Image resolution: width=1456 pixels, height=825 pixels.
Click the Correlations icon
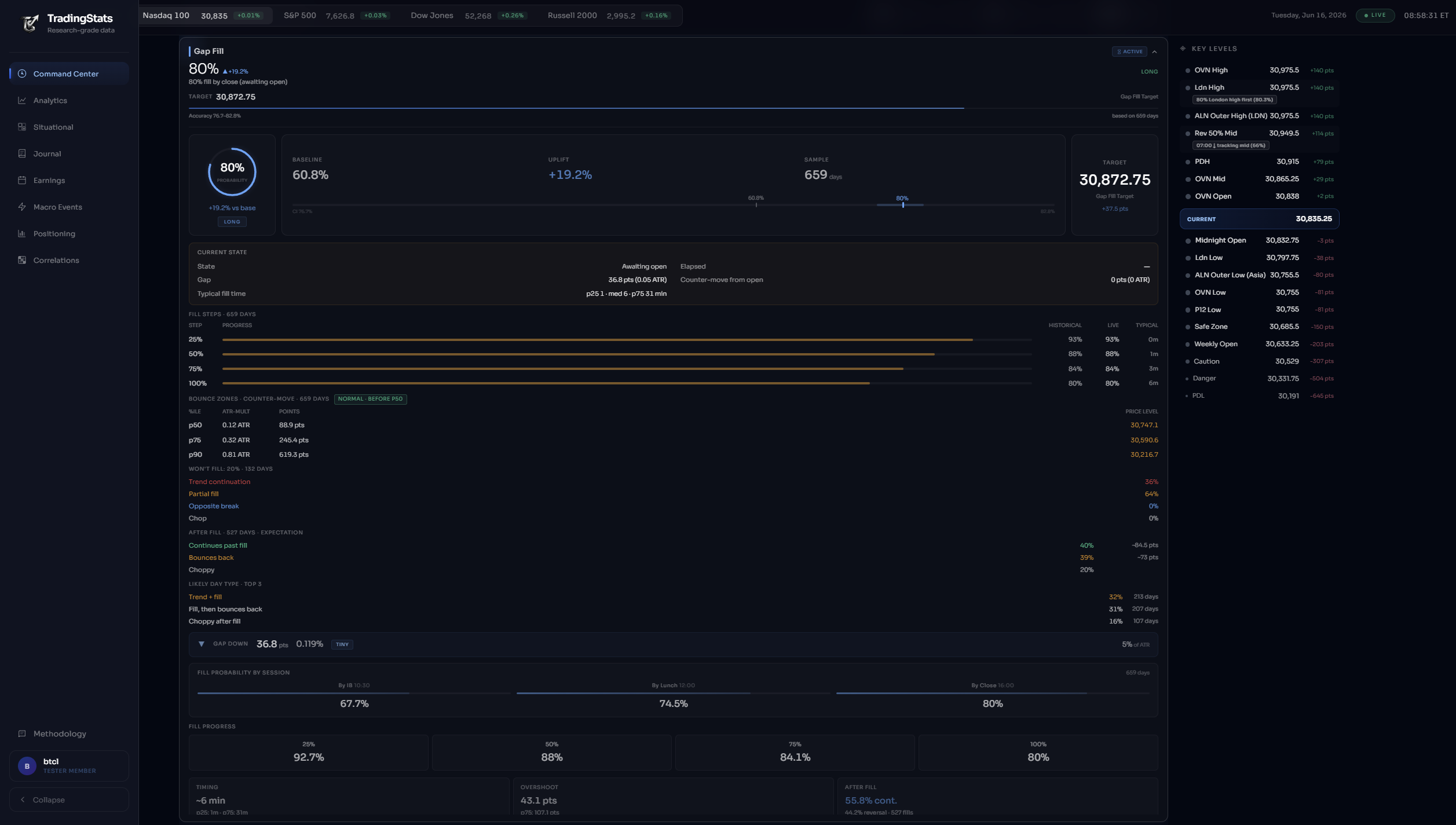(22, 260)
